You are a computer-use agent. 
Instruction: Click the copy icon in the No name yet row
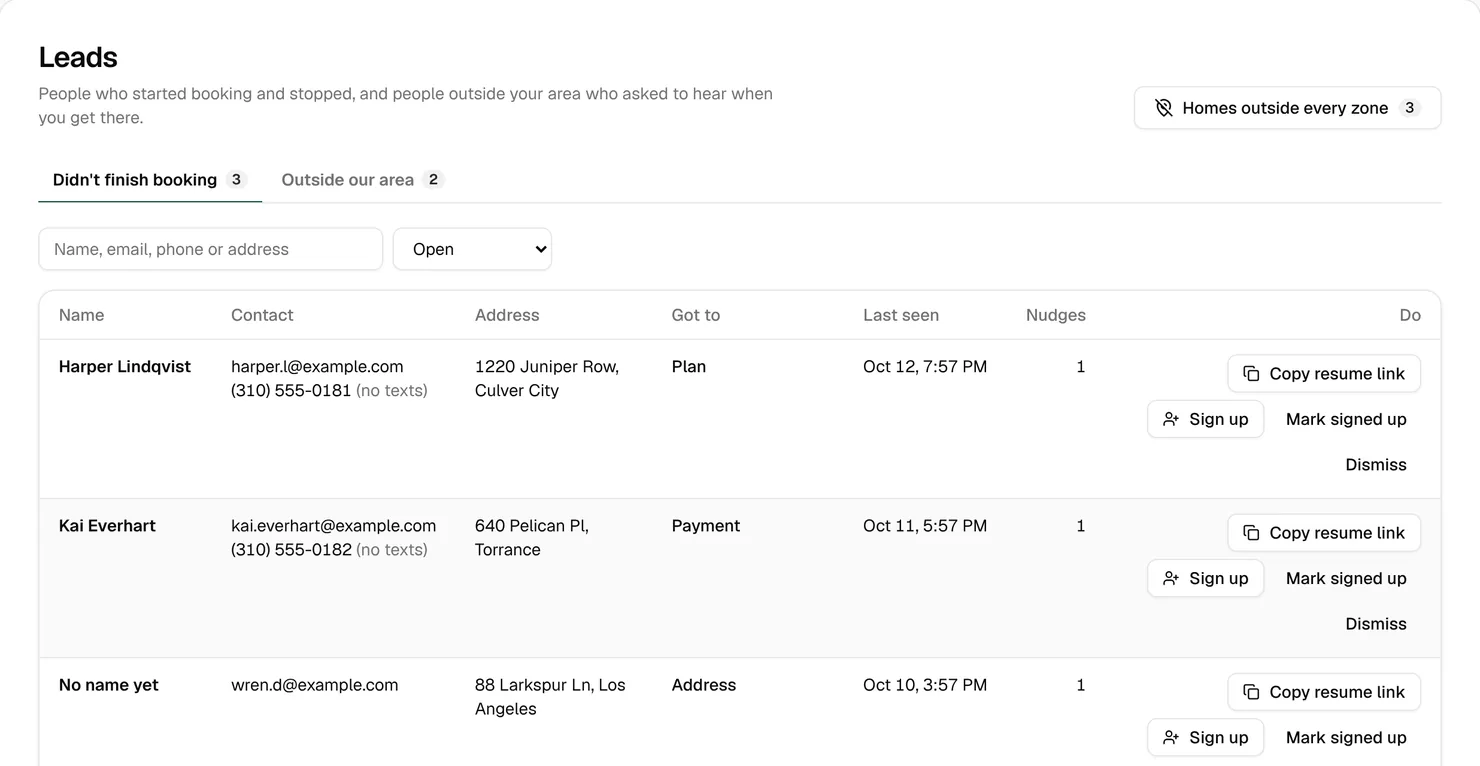(1251, 692)
